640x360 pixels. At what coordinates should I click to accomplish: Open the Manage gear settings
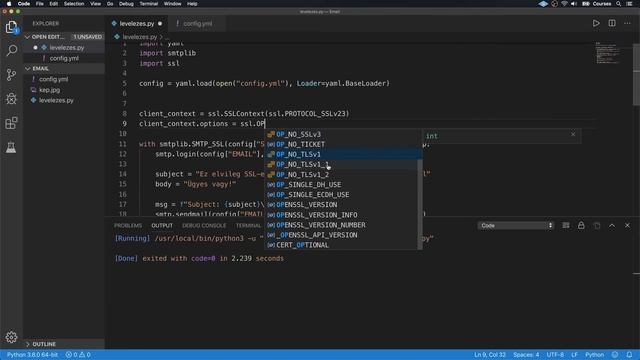tap(11, 337)
